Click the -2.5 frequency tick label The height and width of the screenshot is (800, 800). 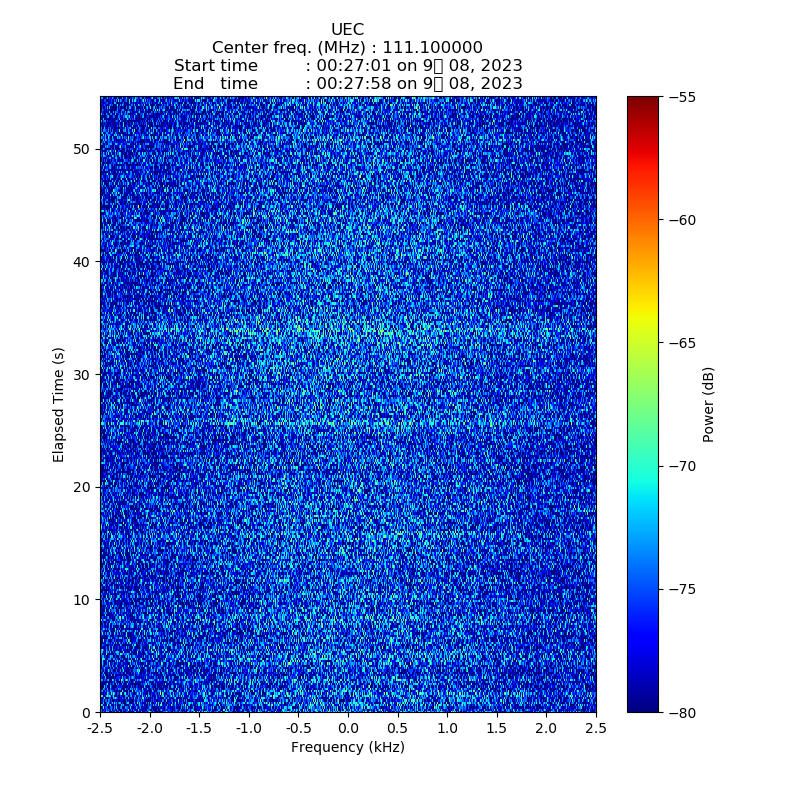click(x=100, y=727)
